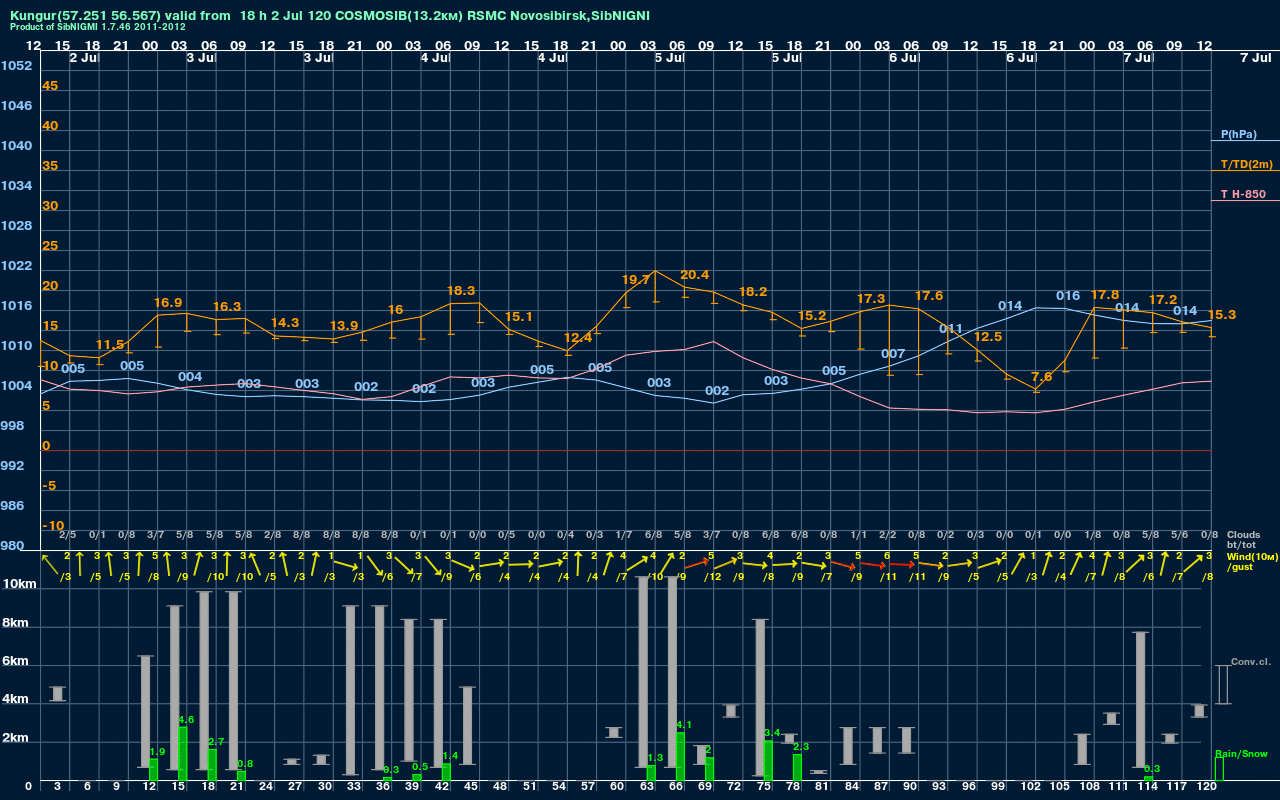Click the 12.5 temperature value

[x=988, y=337]
